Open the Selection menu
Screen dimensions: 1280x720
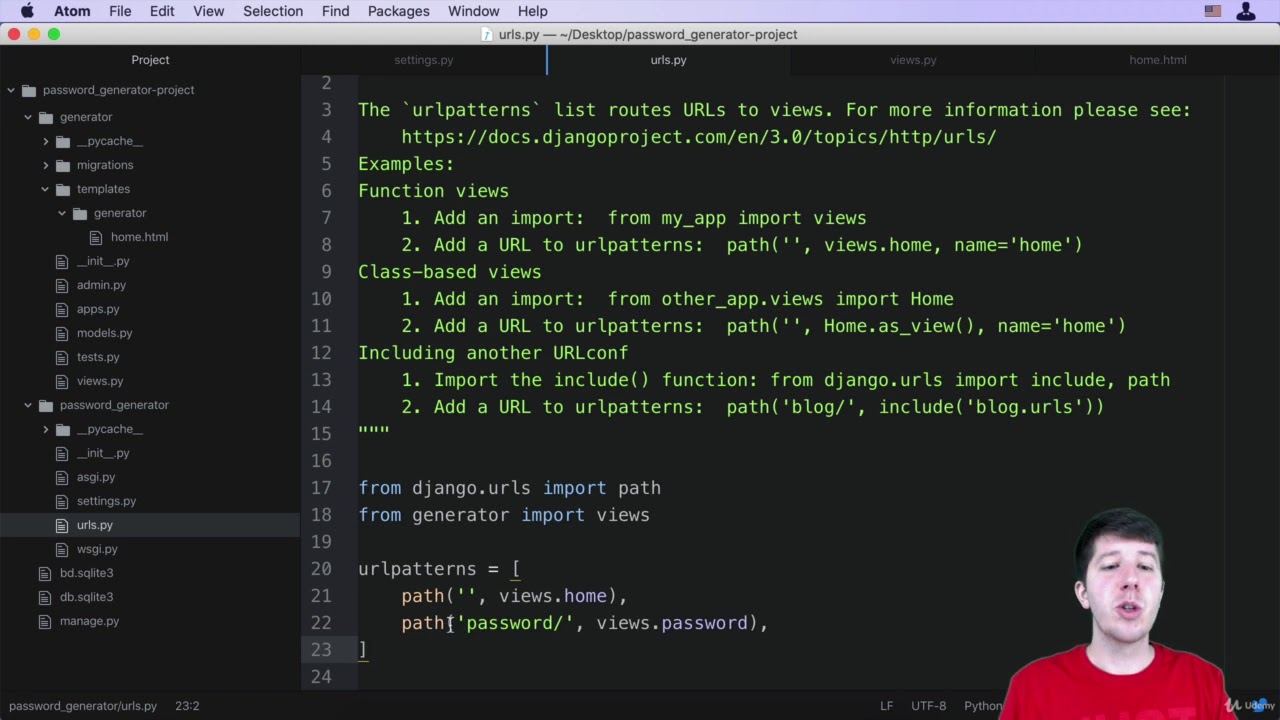pyautogui.click(x=273, y=11)
